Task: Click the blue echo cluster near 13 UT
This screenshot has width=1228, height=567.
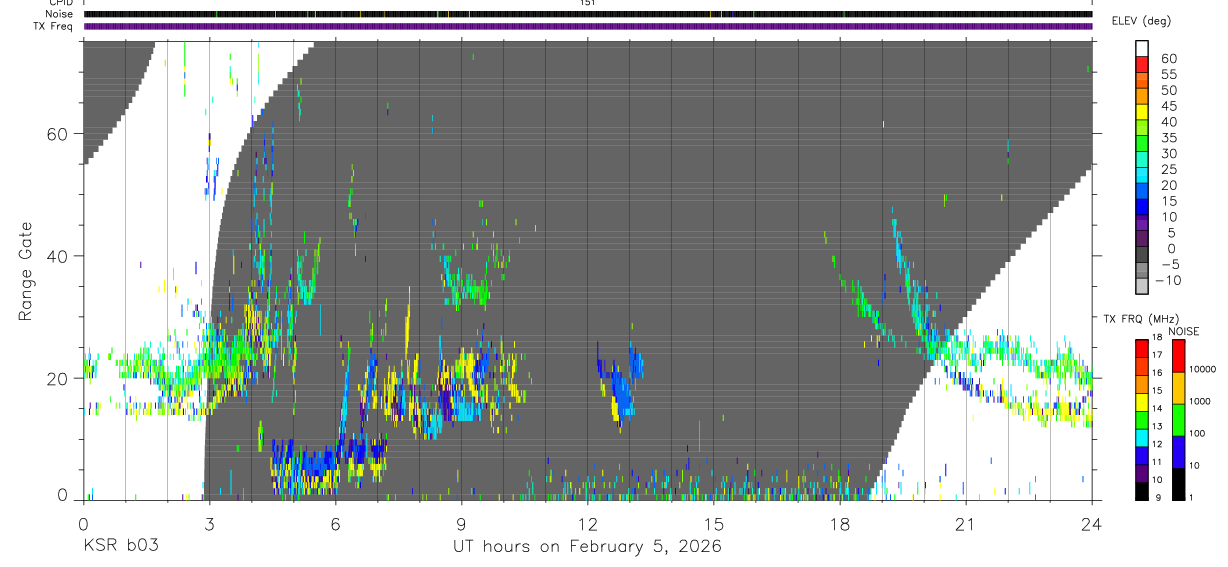Action: tap(620, 385)
